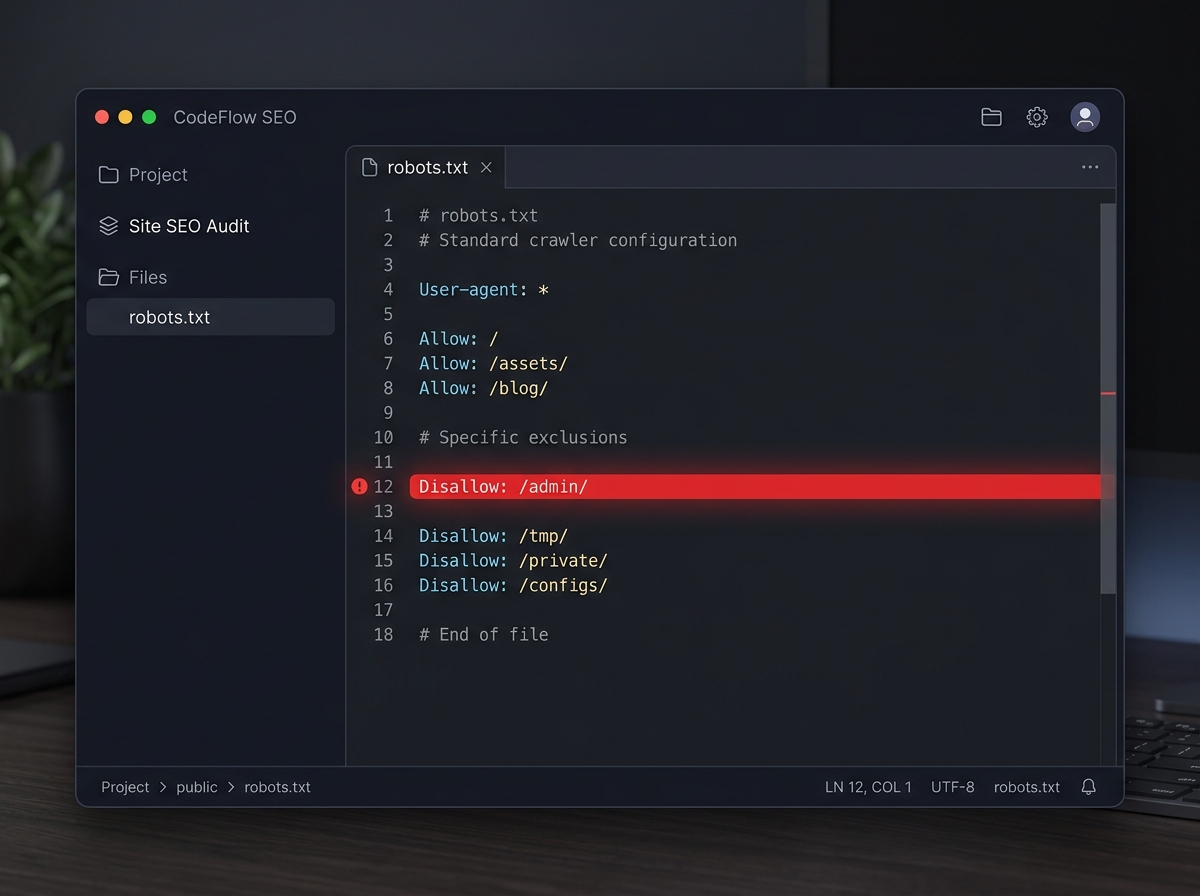Image resolution: width=1200 pixels, height=896 pixels.
Task: Open the folder icon in title bar
Action: coord(991,117)
